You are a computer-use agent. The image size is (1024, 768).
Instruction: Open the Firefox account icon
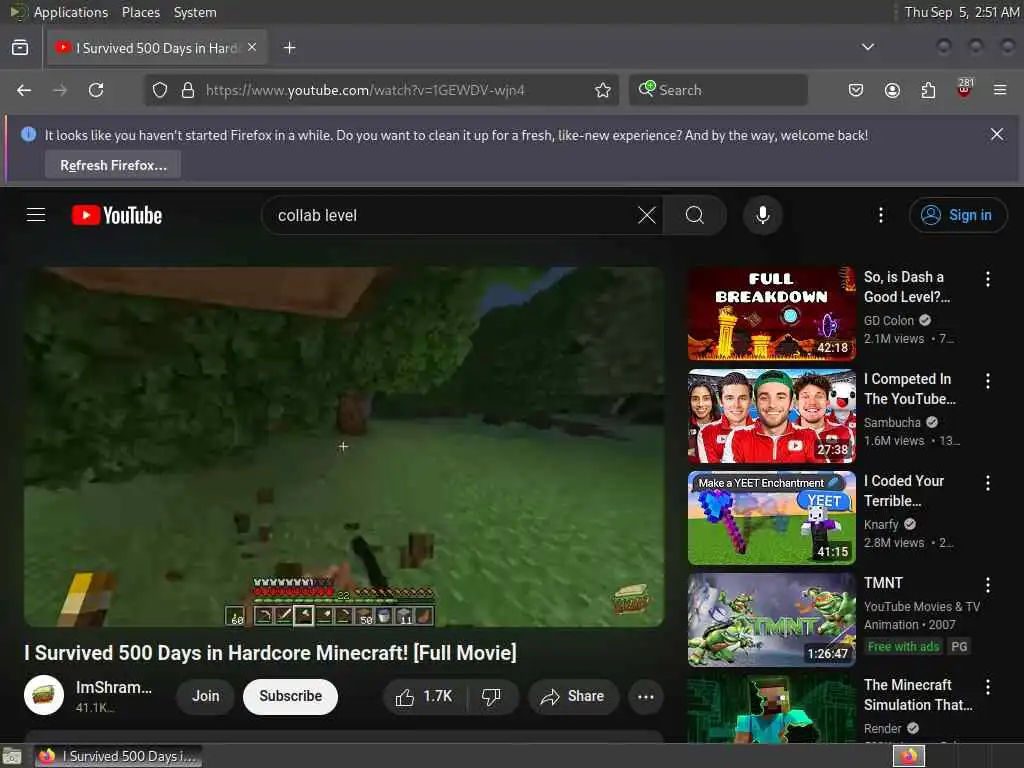pos(892,90)
